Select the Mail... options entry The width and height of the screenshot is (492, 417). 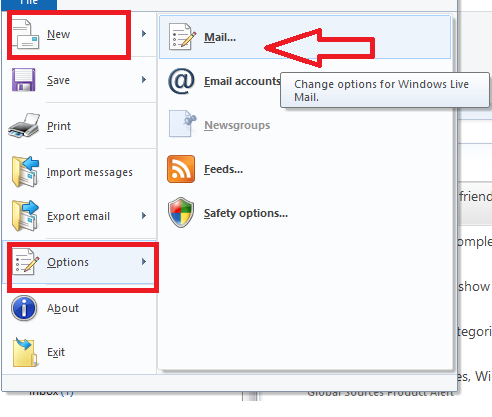[305, 37]
